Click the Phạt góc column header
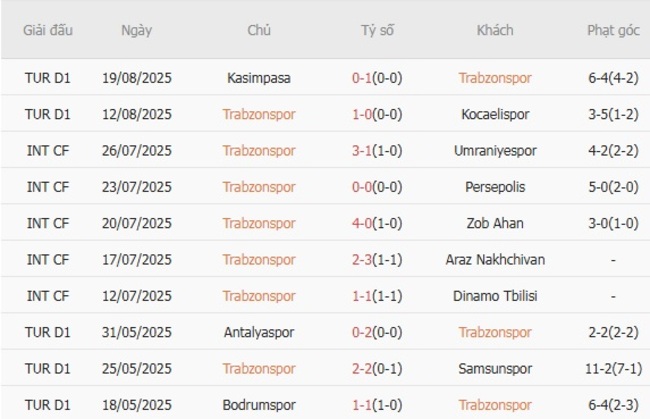 pos(613,30)
